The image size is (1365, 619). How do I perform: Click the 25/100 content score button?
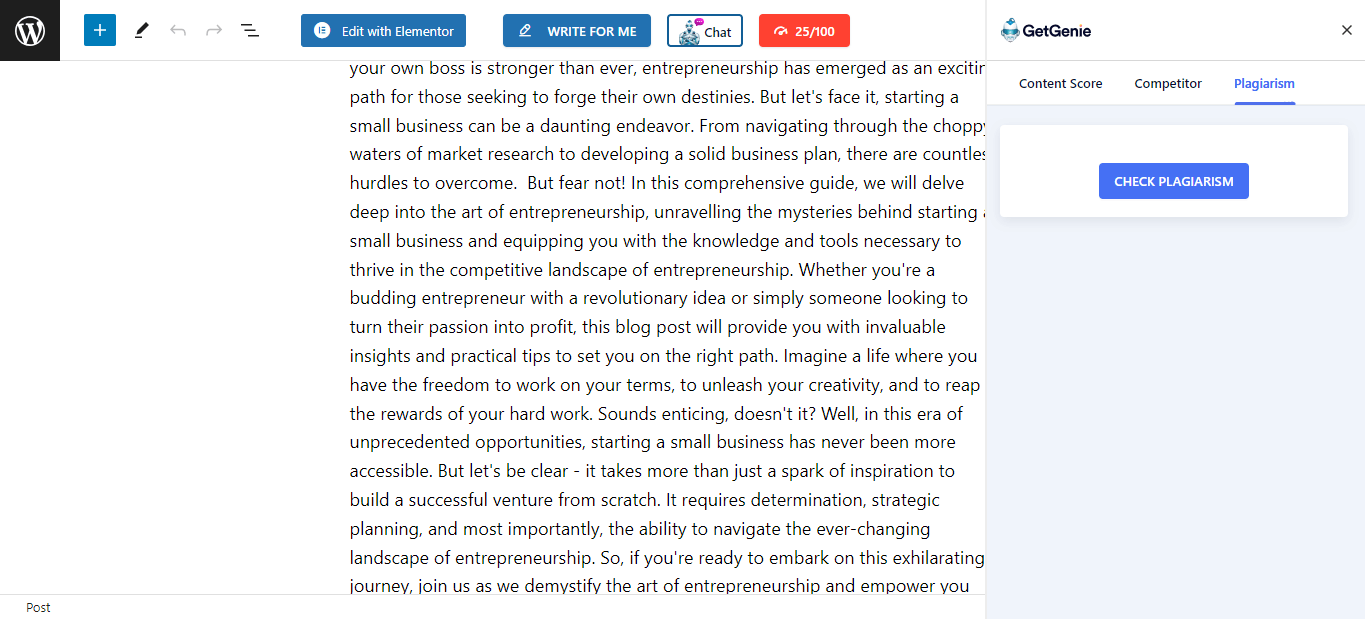click(x=804, y=31)
